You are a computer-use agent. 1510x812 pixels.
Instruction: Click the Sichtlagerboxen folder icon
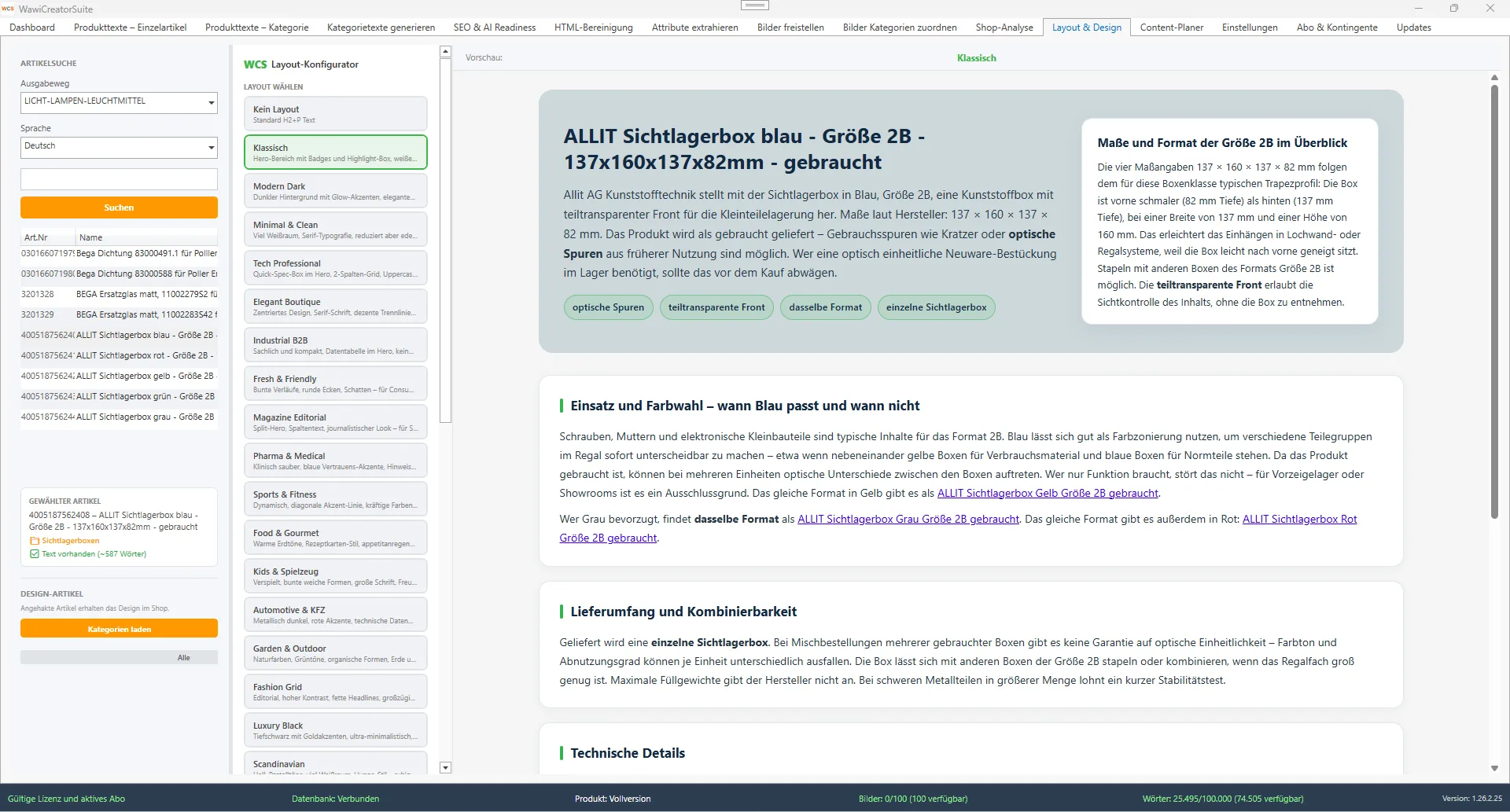[x=35, y=541]
